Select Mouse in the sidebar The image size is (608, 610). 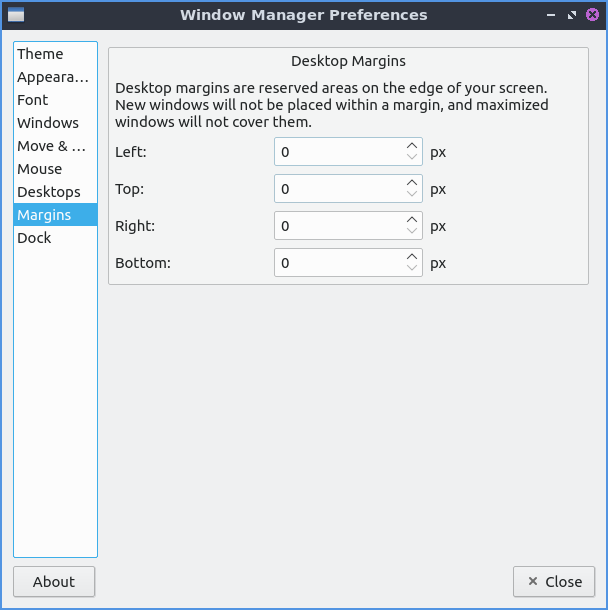[40, 169]
